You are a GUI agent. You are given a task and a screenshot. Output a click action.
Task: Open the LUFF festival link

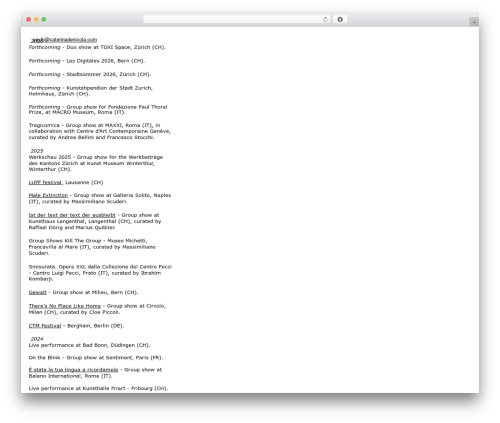[x=45, y=182]
